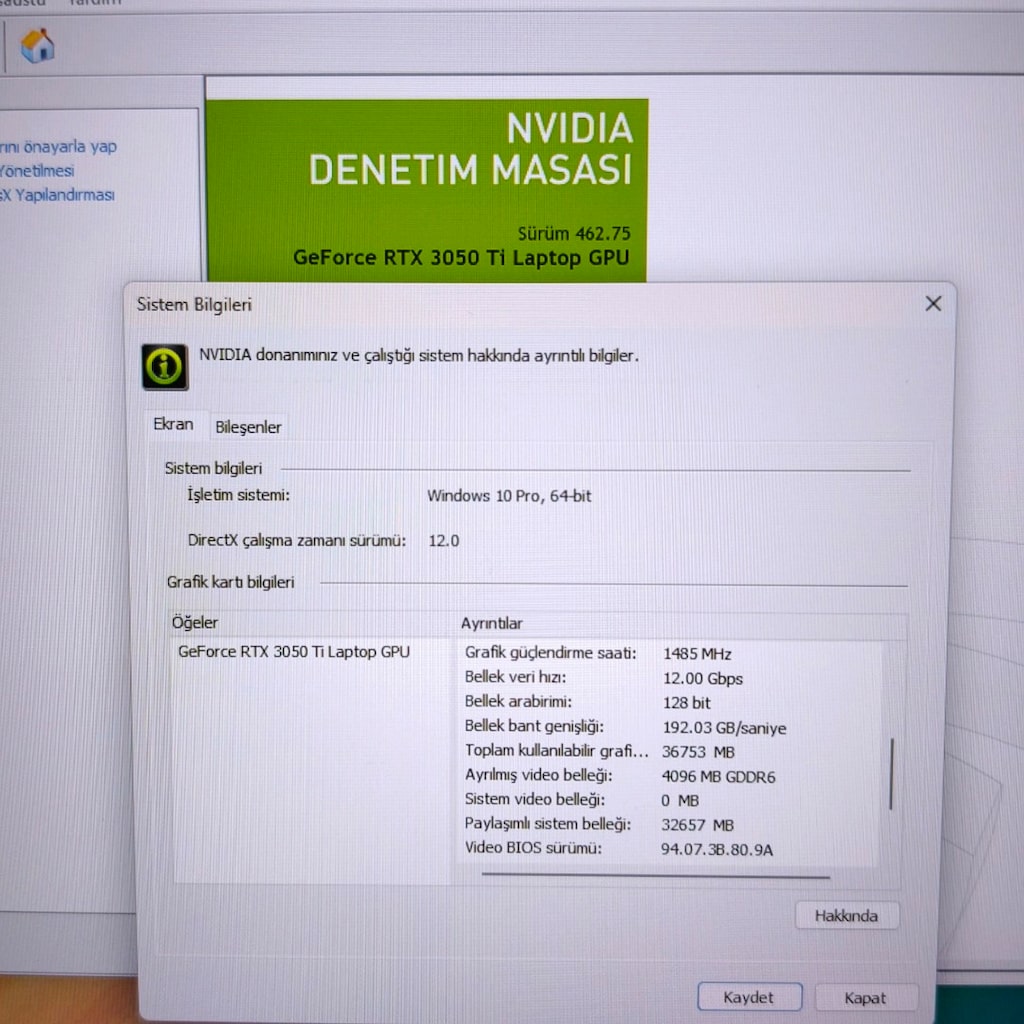Viewport: 1024px width, 1024px height.
Task: Close the Sistem Bilgileri dialog
Action: [x=933, y=303]
